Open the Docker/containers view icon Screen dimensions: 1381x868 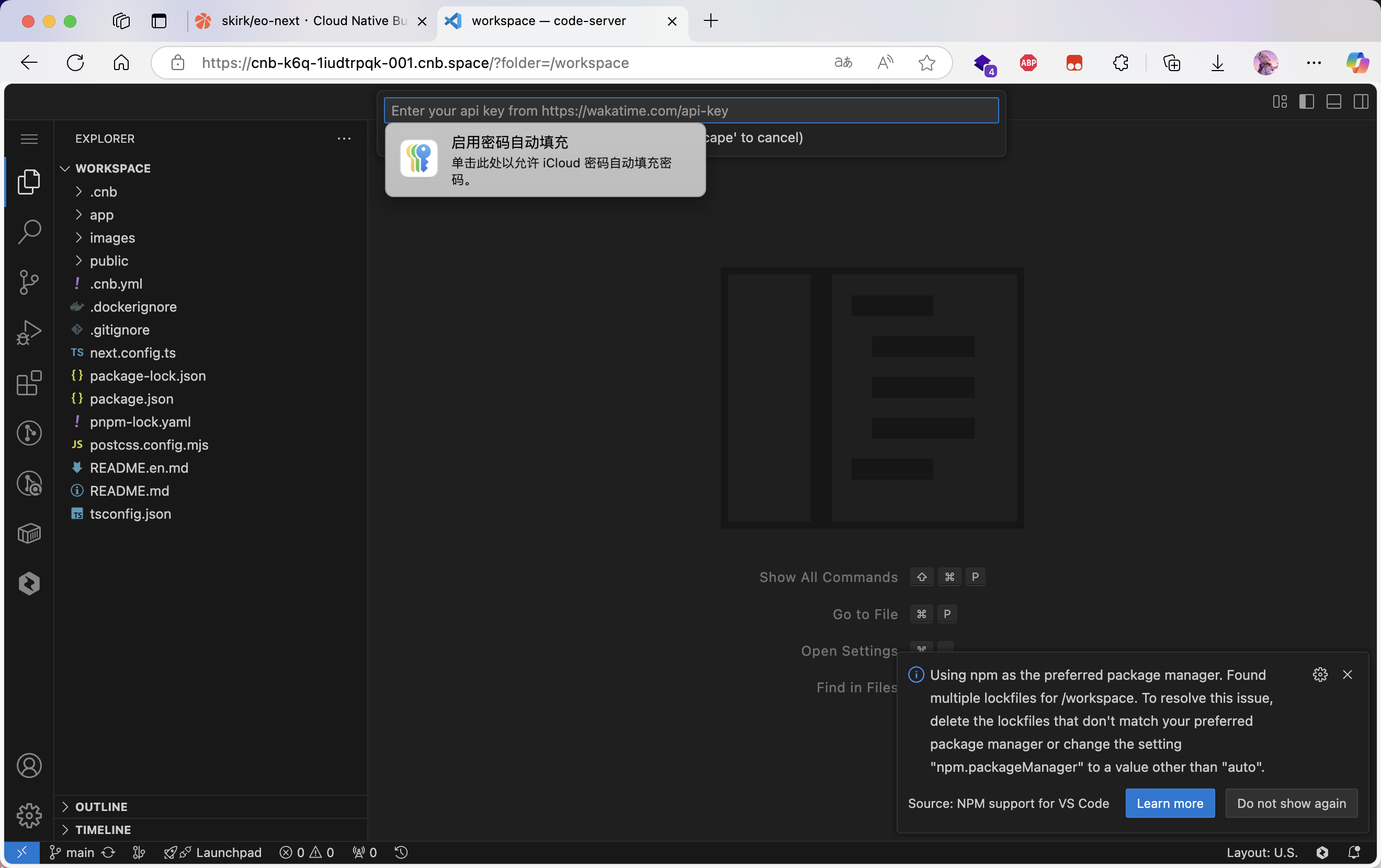point(29,534)
